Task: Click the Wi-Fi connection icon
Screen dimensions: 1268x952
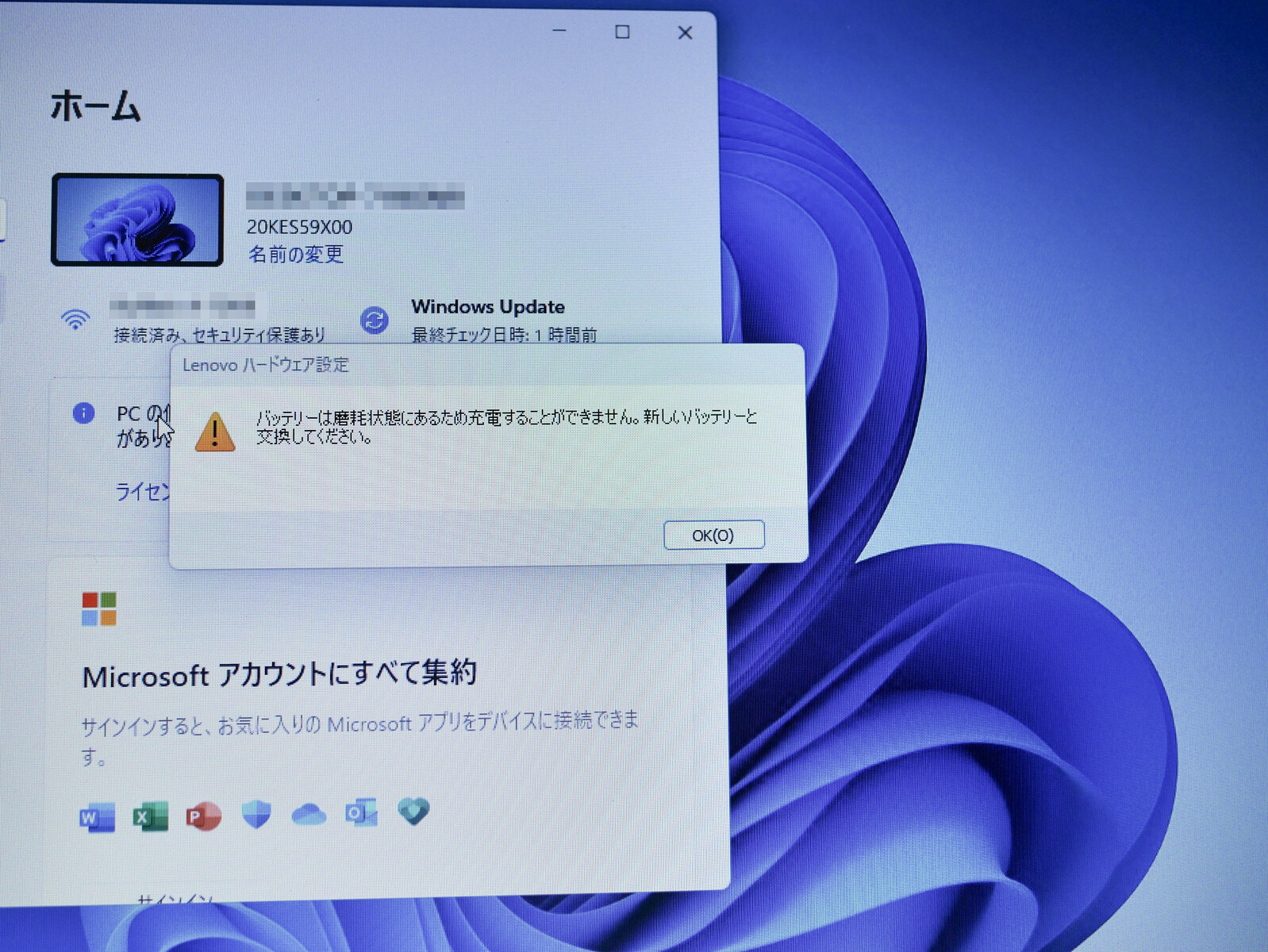Action: pos(75,319)
